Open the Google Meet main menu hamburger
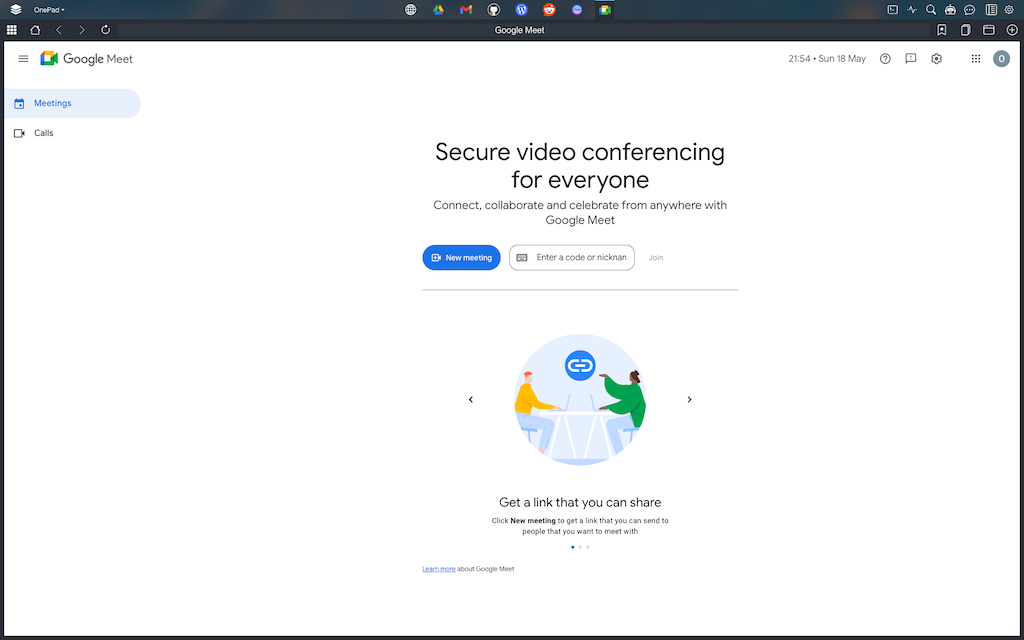This screenshot has width=1024, height=640. [x=24, y=59]
